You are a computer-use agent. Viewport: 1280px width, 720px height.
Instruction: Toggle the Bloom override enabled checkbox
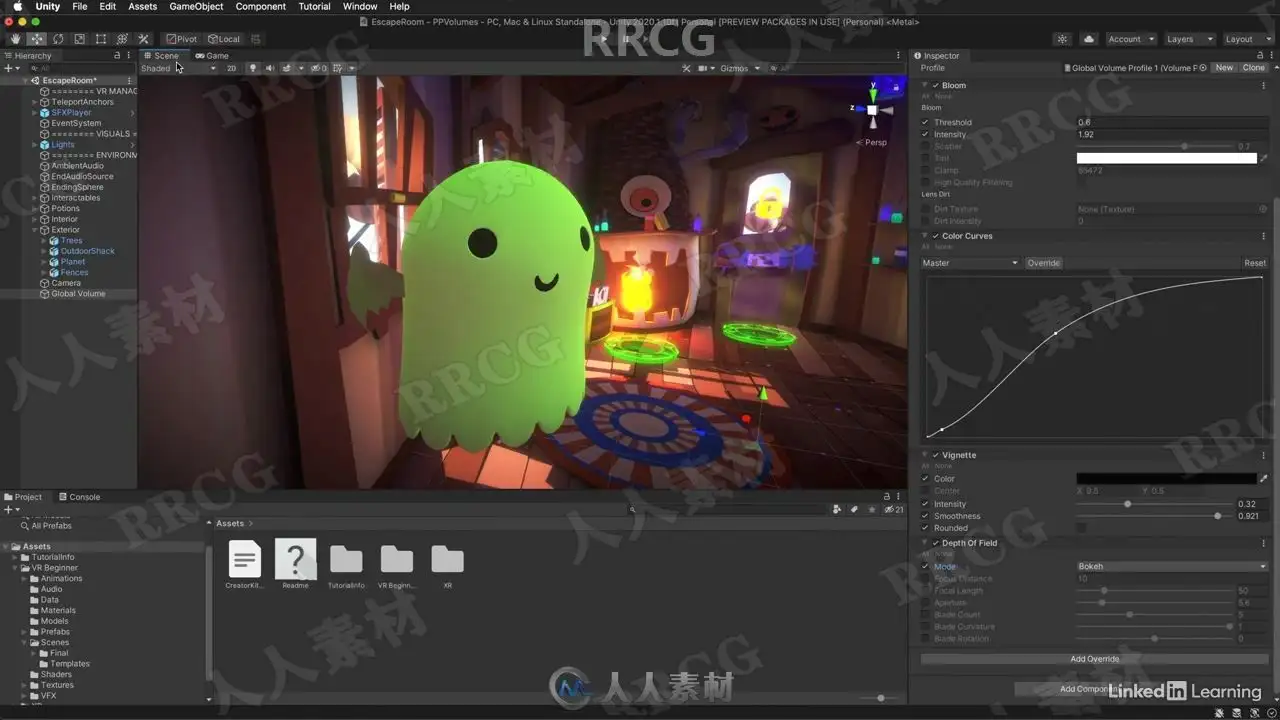[x=936, y=86]
